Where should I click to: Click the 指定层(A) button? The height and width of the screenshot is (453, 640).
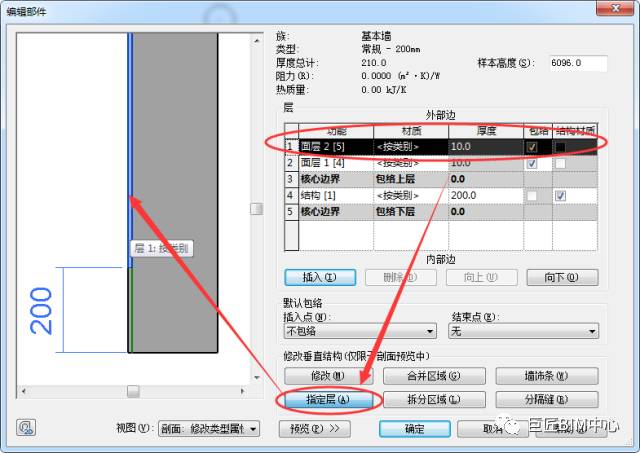tap(329, 400)
